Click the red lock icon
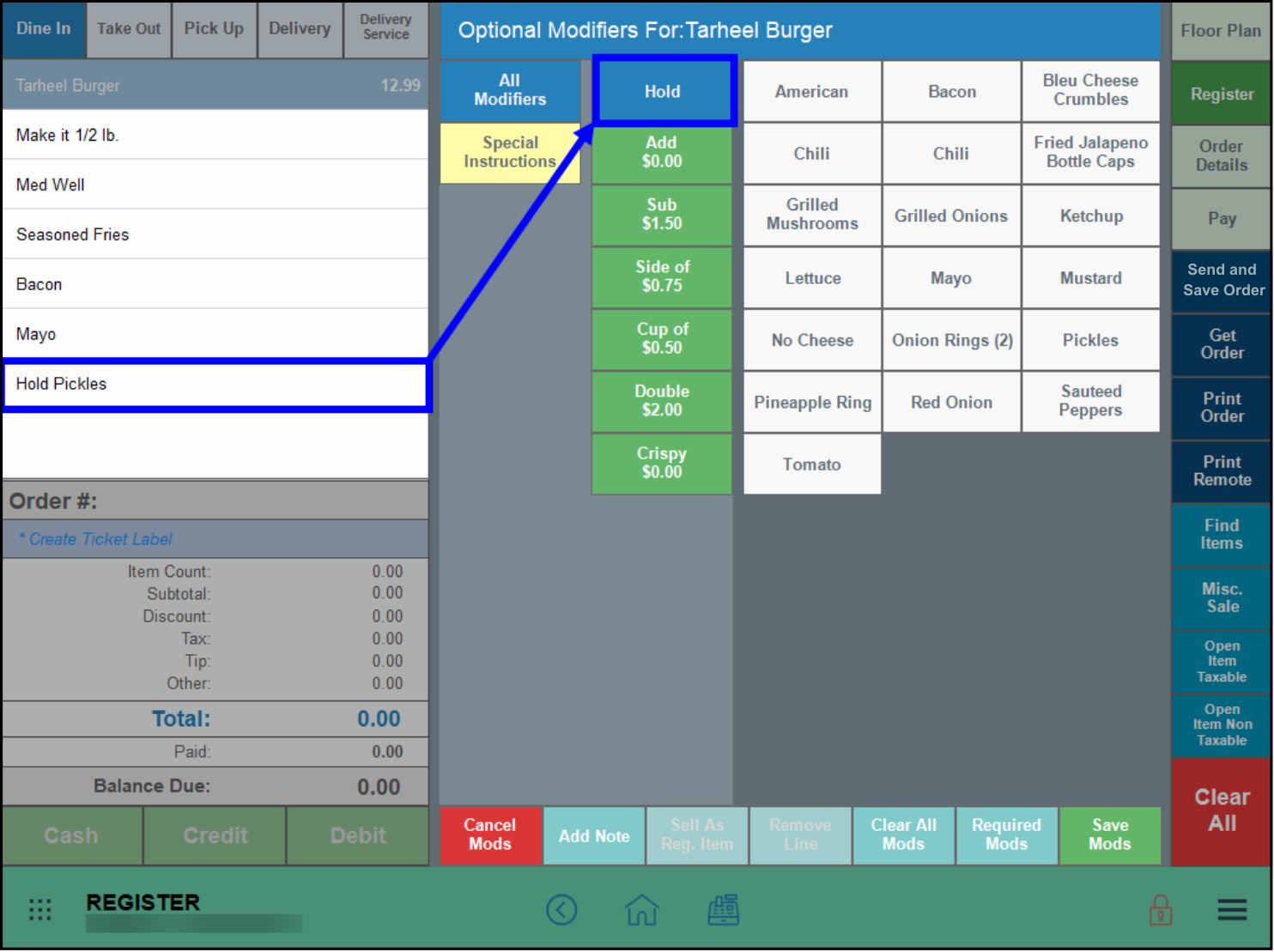 [1162, 909]
